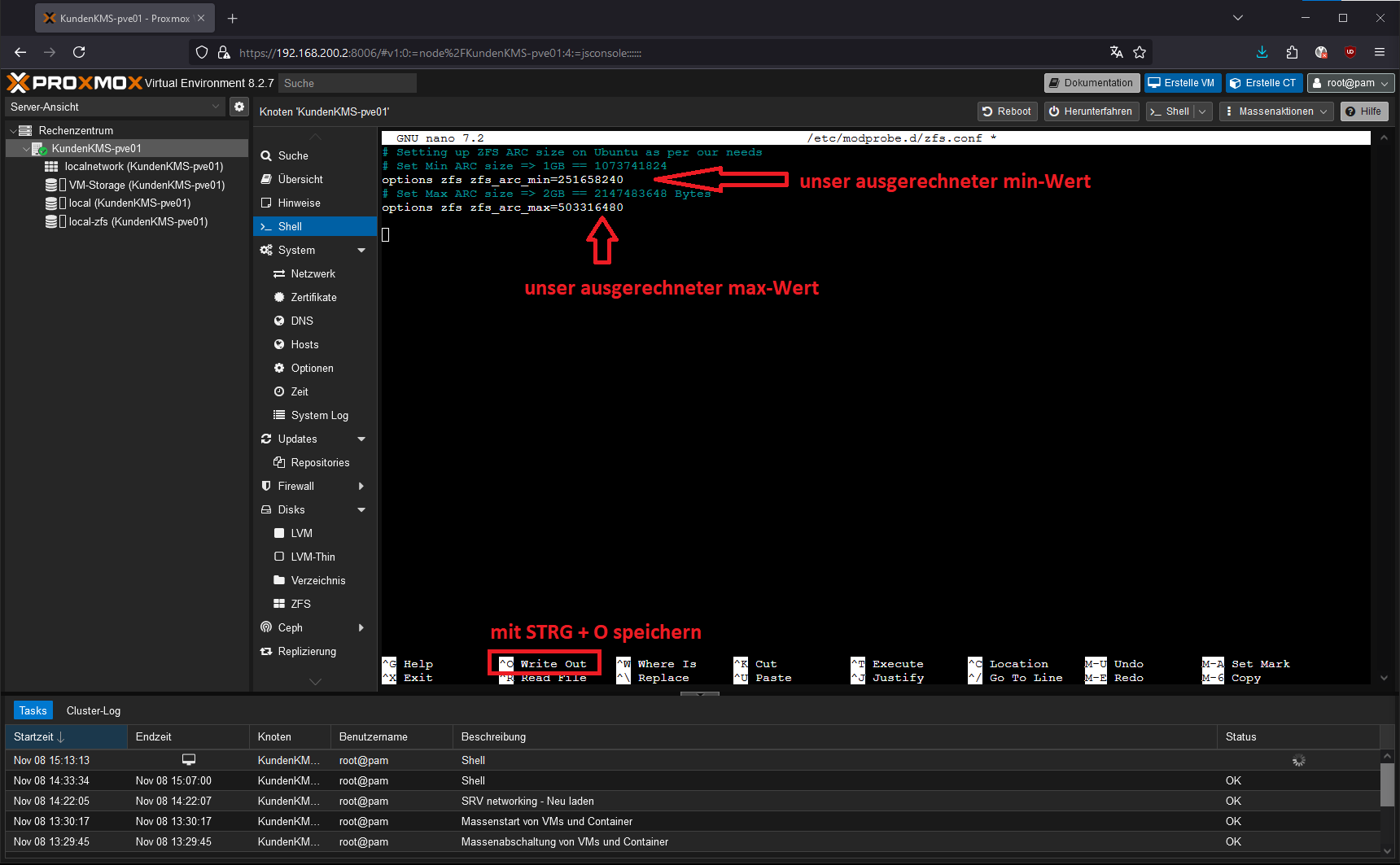Click the Reboot button
The width and height of the screenshot is (1400, 865).
click(x=1007, y=111)
